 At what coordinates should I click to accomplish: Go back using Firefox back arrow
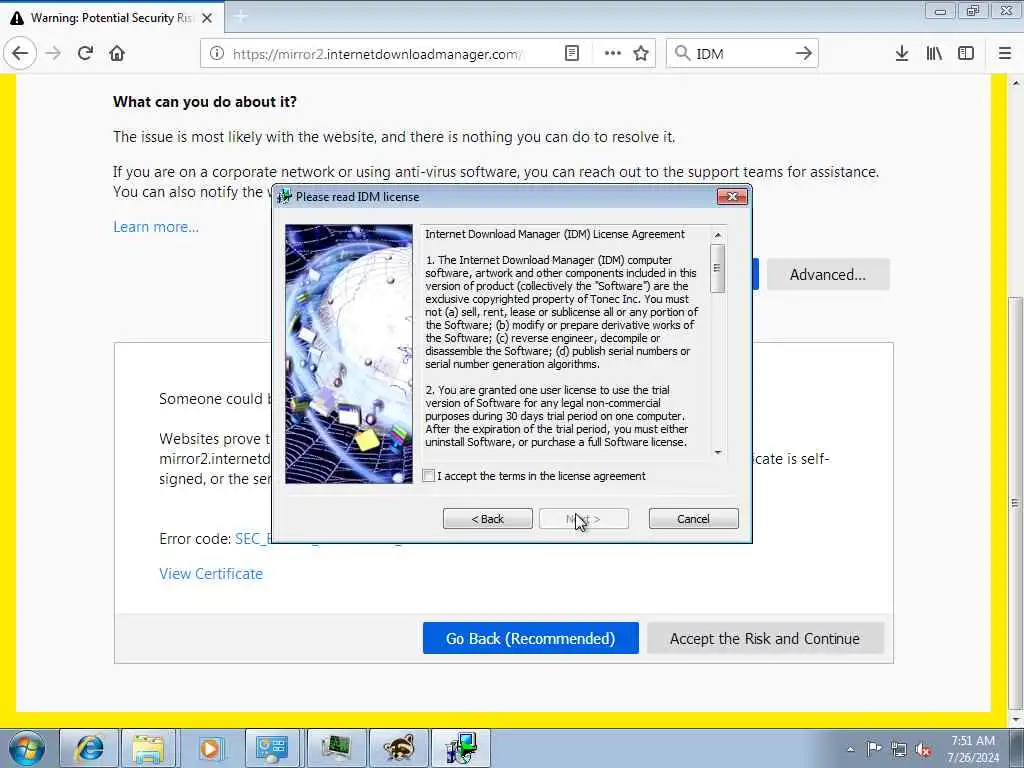[x=20, y=54]
